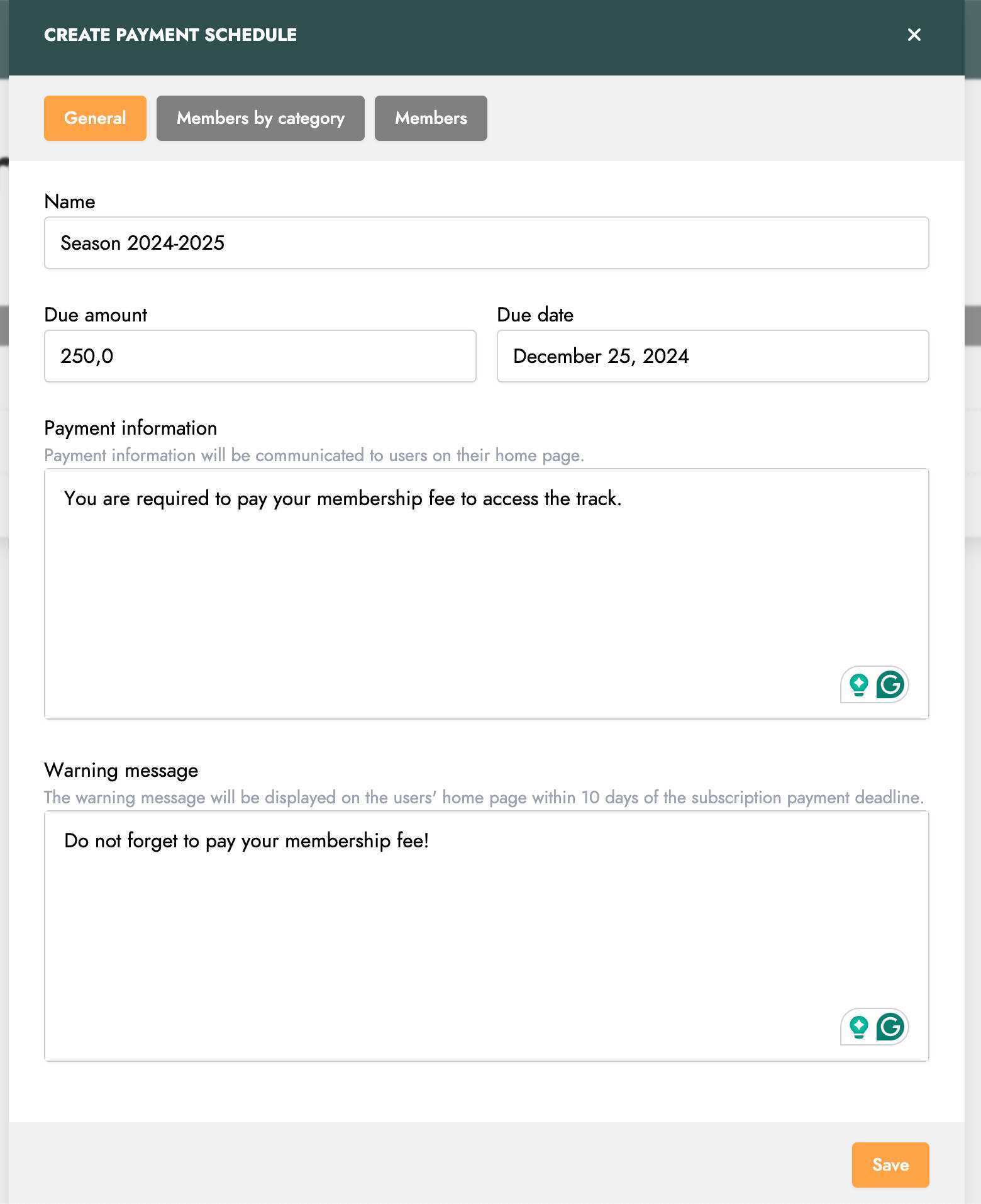Click the Name label
Screen dimensions: 981x1204
(70, 202)
